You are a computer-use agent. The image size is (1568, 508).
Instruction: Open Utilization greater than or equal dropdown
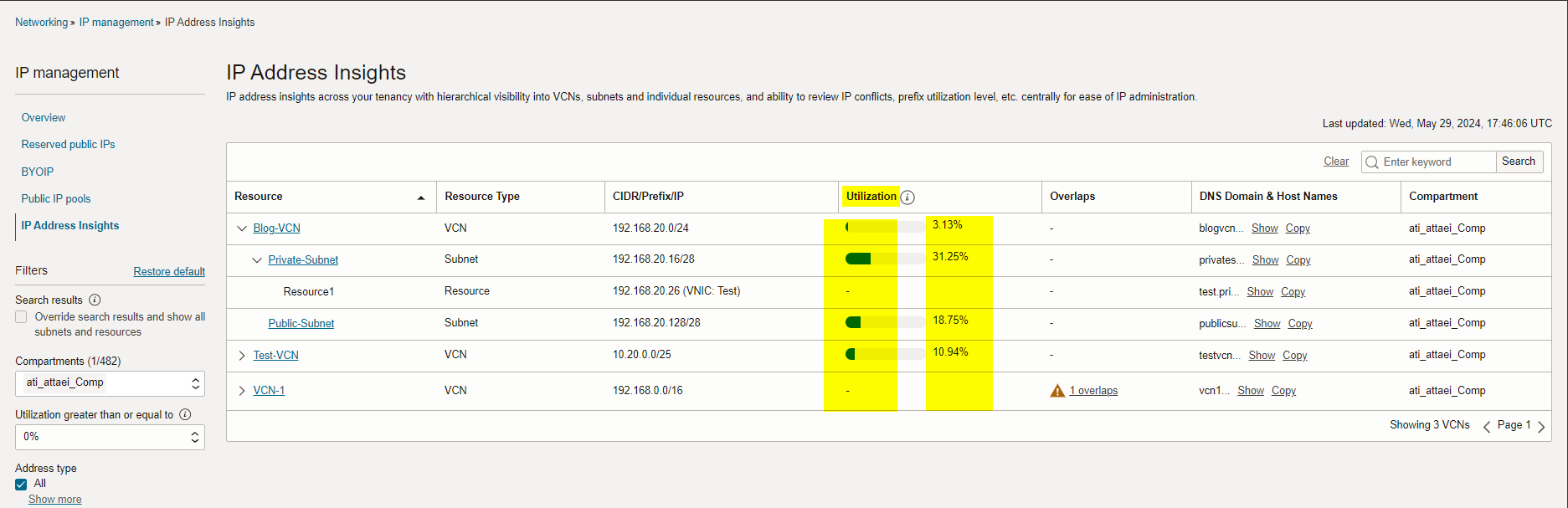110,437
